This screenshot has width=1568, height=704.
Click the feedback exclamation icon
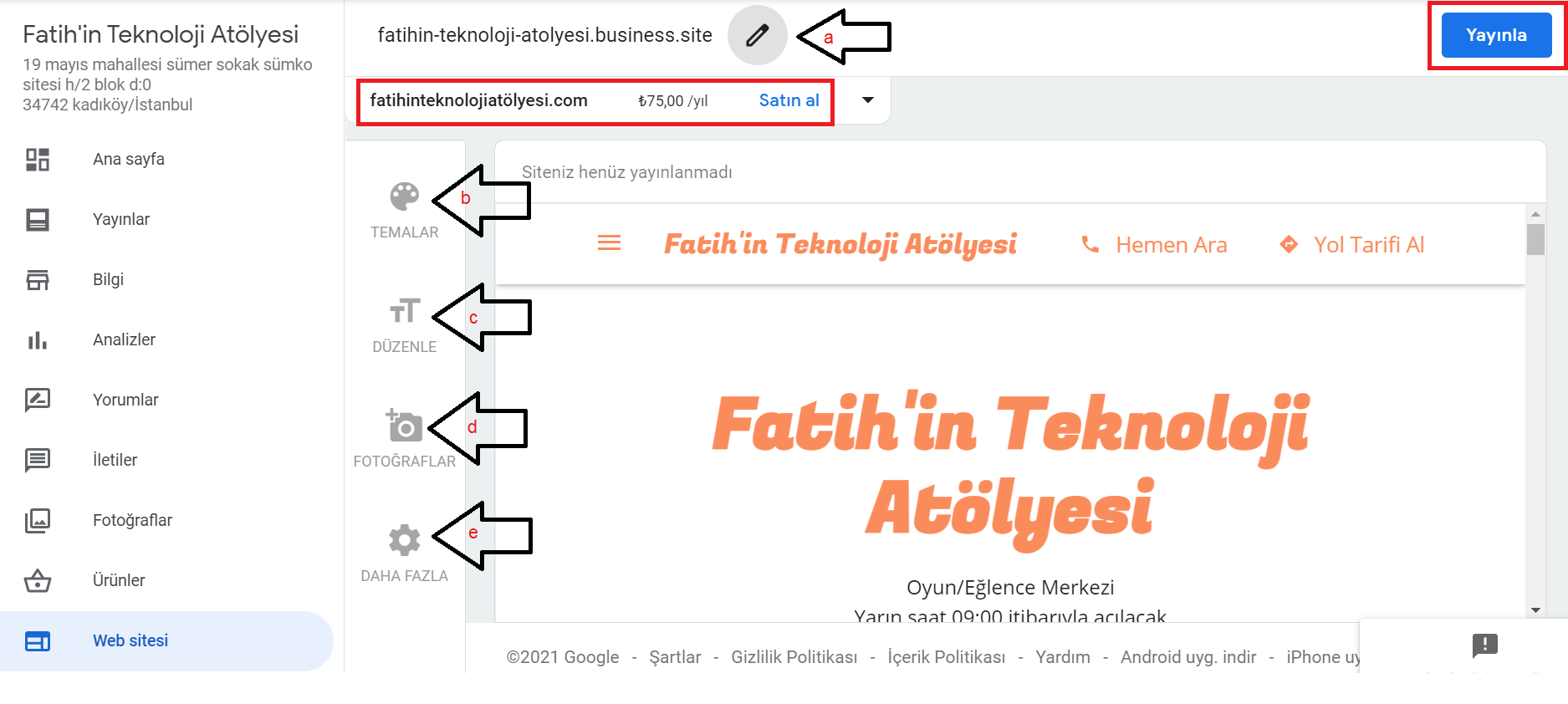(1484, 645)
